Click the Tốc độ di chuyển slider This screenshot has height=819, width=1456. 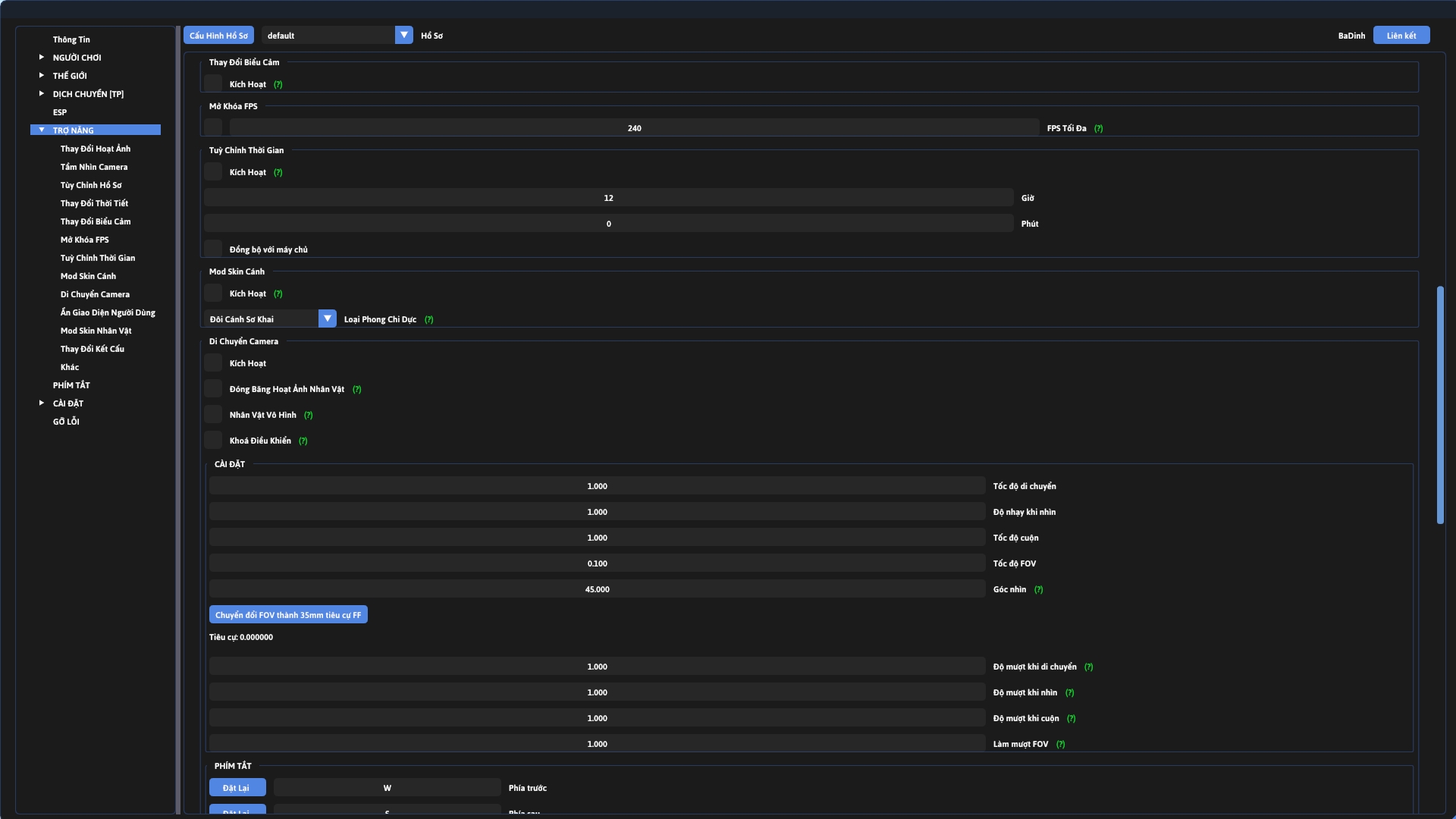point(597,486)
